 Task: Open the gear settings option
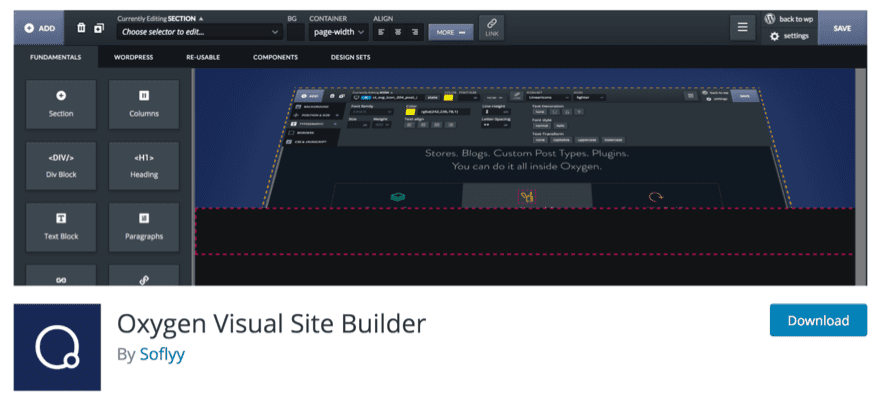(x=789, y=36)
